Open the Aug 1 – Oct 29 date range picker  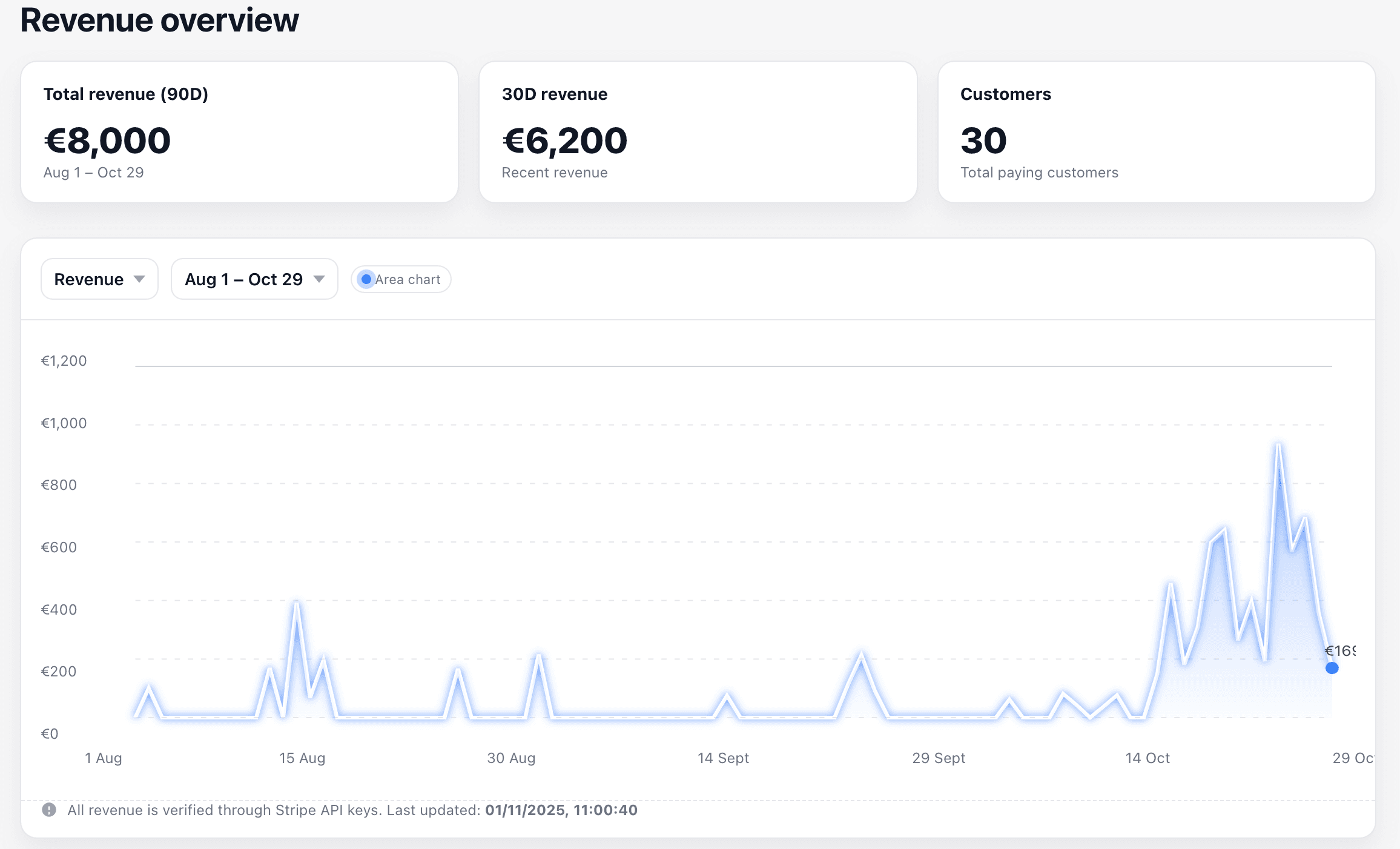[x=254, y=279]
